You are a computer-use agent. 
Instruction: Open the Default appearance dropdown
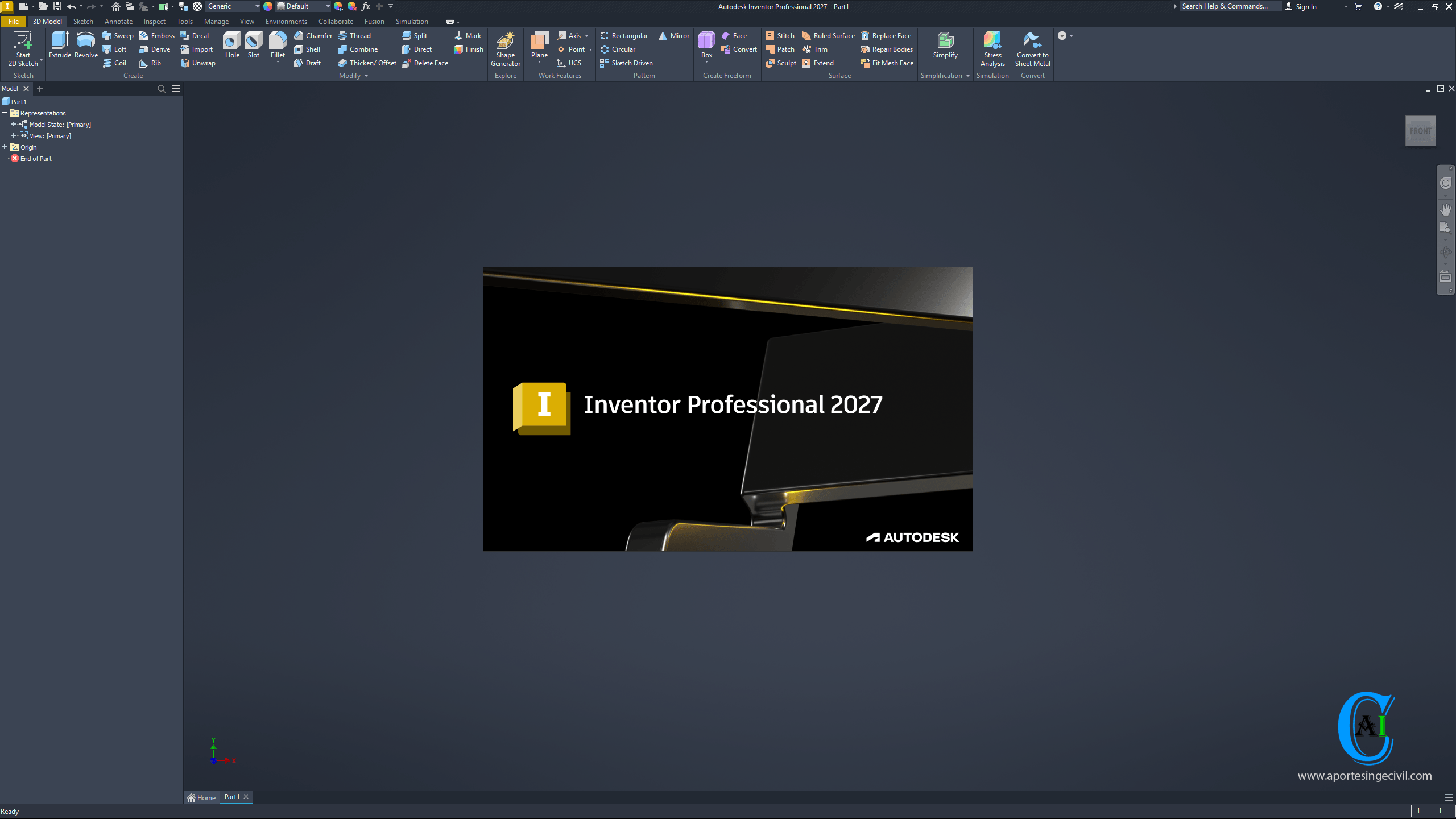click(328, 6)
